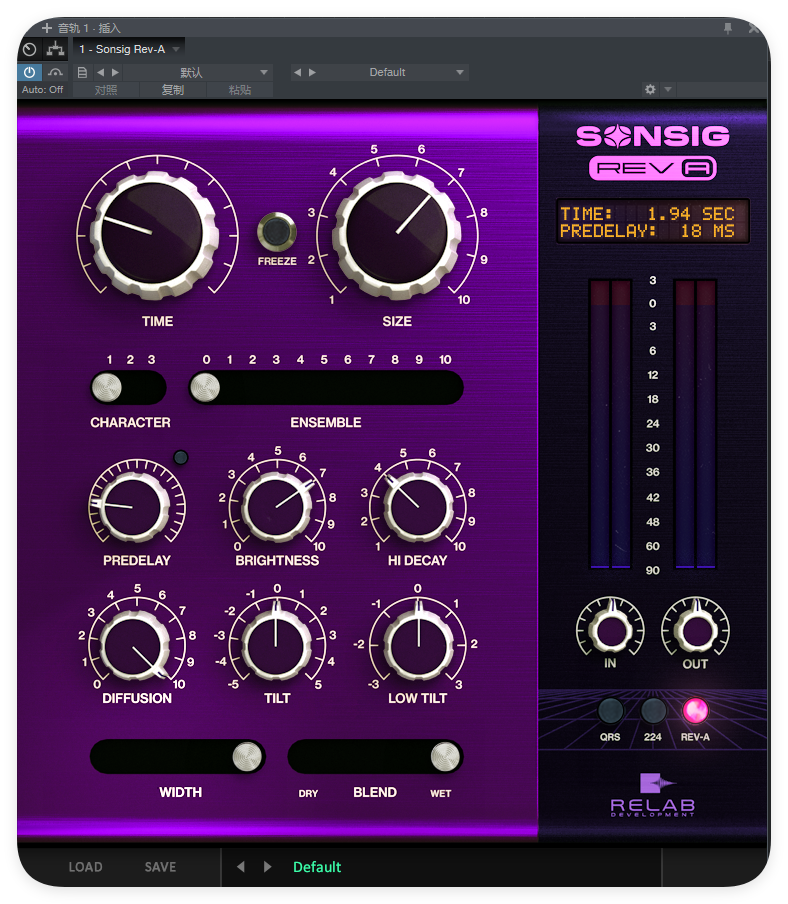Click the sidechain routing icon
The width and height of the screenshot is (788, 904).
pyautogui.click(x=55, y=49)
